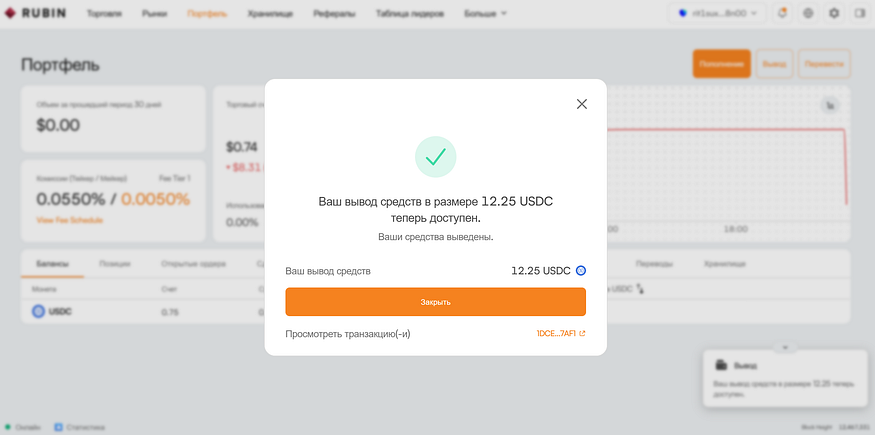The image size is (875, 435).
Task: Switch to the Позиции tab
Action: pos(115,264)
